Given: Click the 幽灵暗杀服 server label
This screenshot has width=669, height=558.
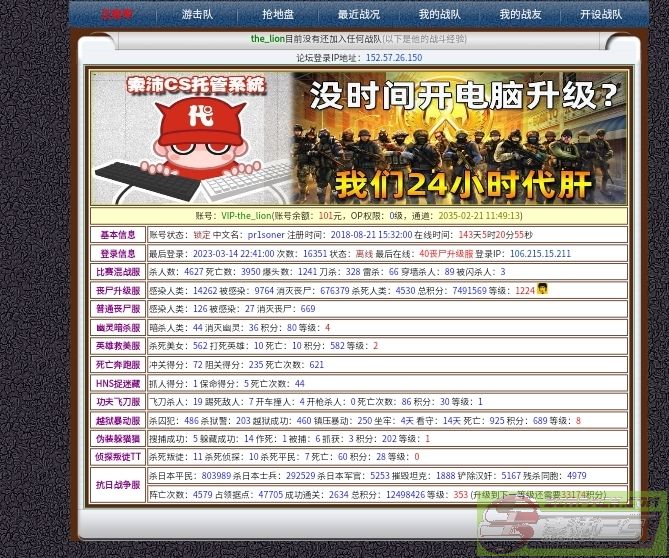Looking at the screenshot, I should point(118,328).
